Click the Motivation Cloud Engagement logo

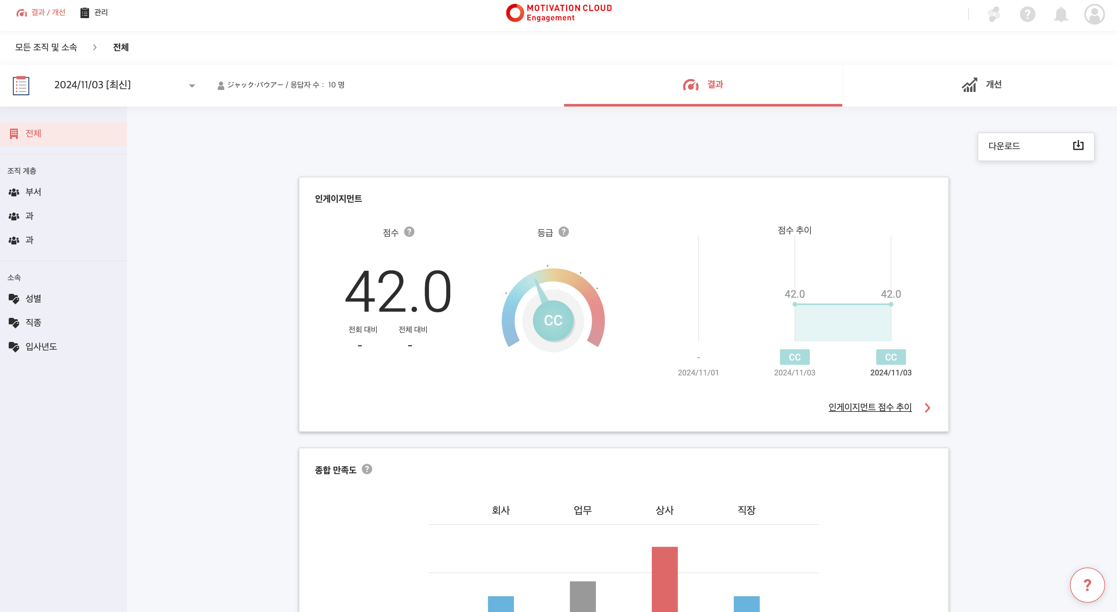pyautogui.click(x=558, y=13)
